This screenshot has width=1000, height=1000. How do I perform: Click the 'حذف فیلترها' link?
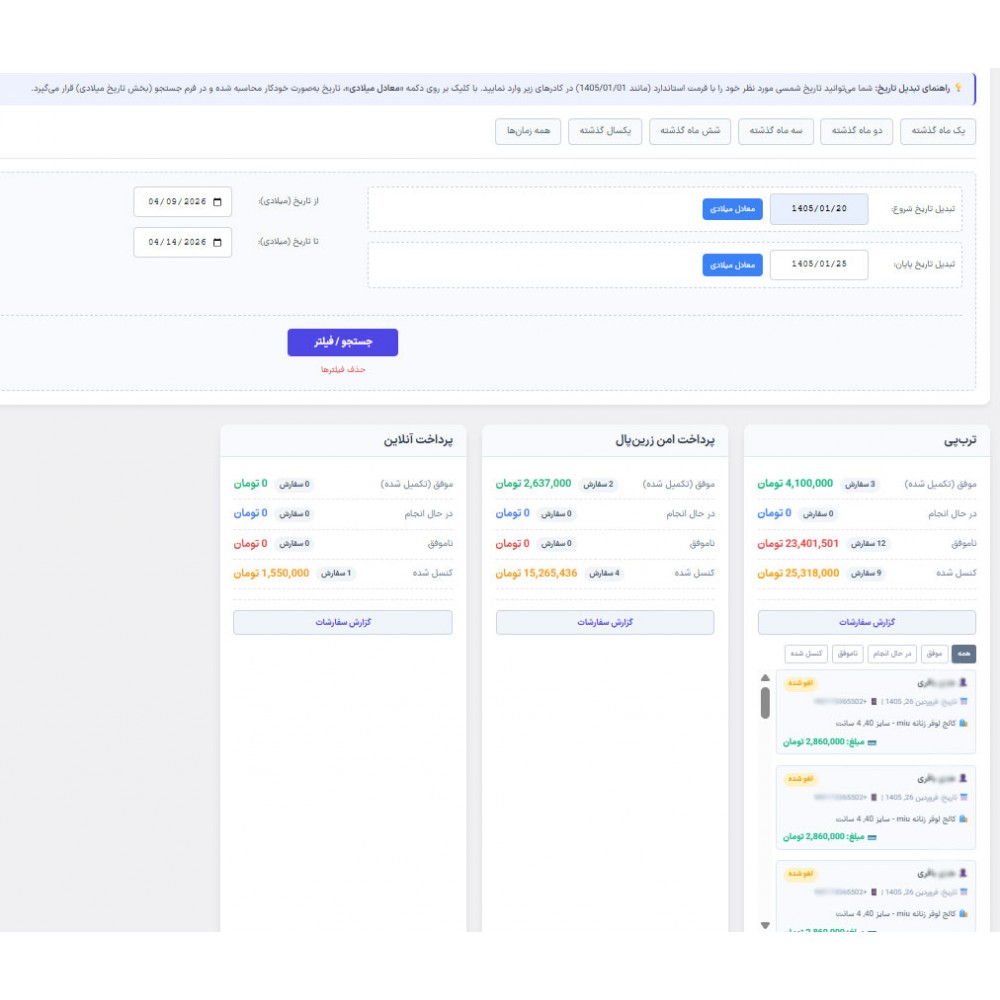click(342, 370)
